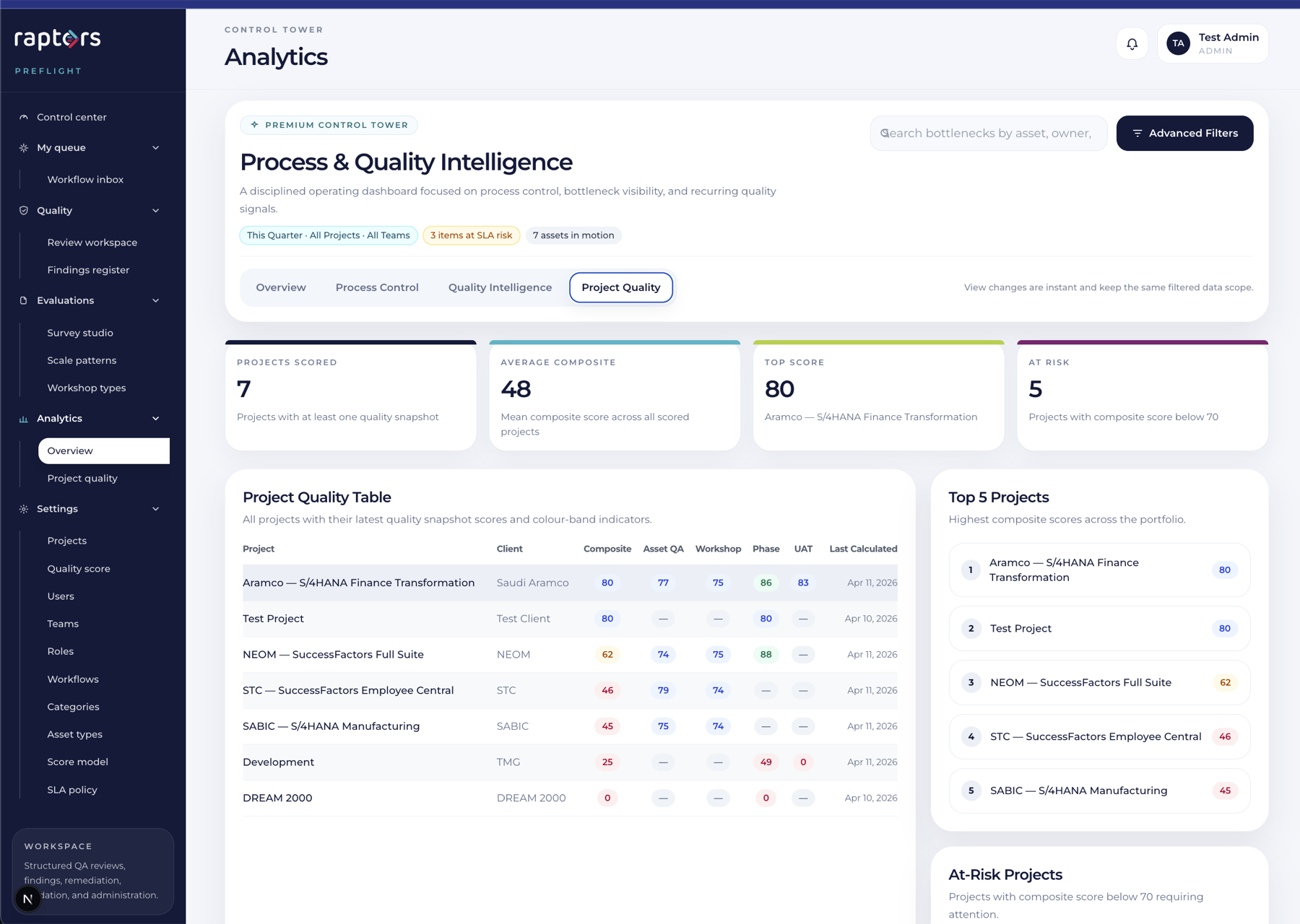Click the Evaluations document icon
1300x924 pixels.
click(24, 301)
